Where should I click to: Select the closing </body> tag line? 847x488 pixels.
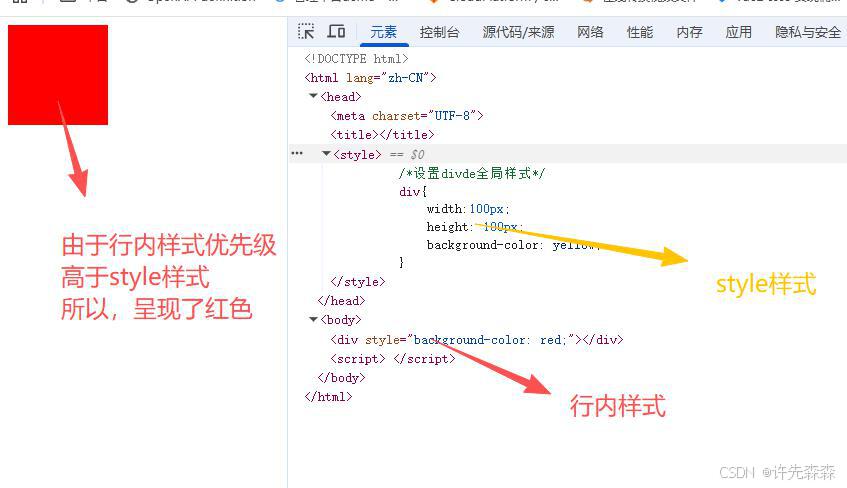pos(341,377)
